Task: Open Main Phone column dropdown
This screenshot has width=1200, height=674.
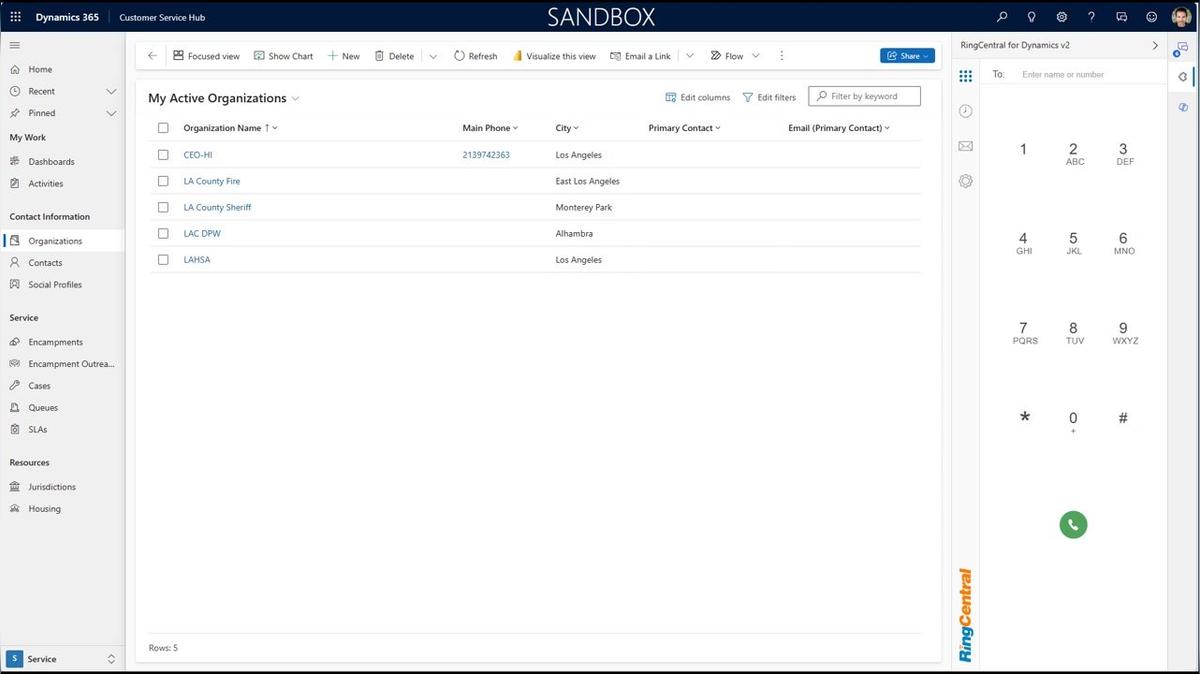Action: point(516,128)
